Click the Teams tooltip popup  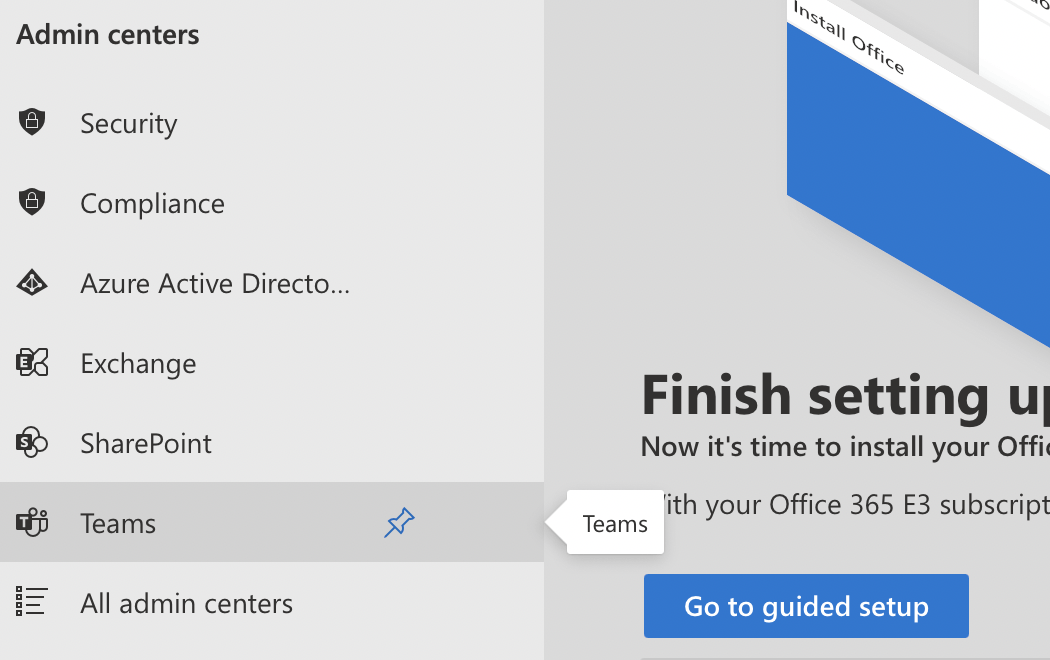[x=615, y=523]
